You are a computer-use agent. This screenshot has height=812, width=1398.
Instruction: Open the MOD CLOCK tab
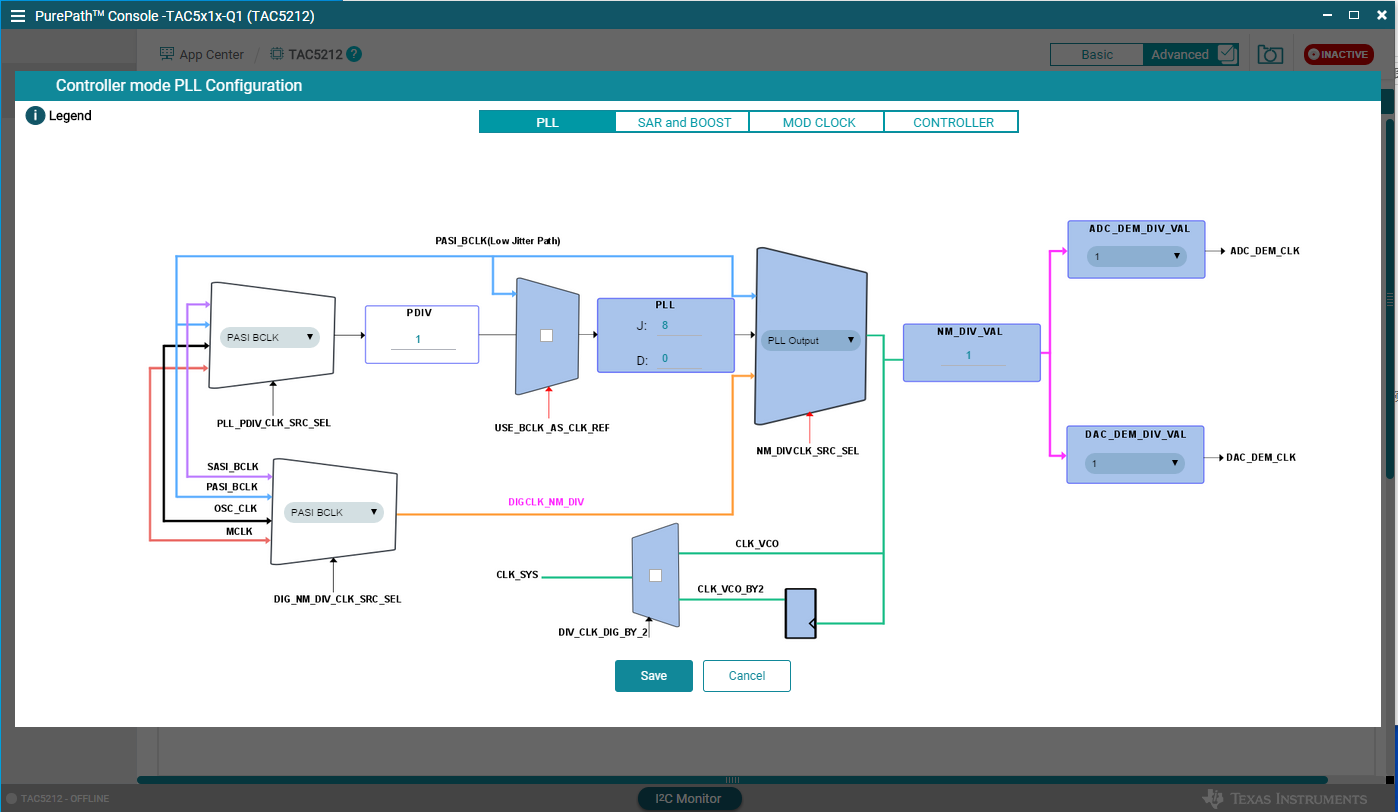tap(819, 122)
